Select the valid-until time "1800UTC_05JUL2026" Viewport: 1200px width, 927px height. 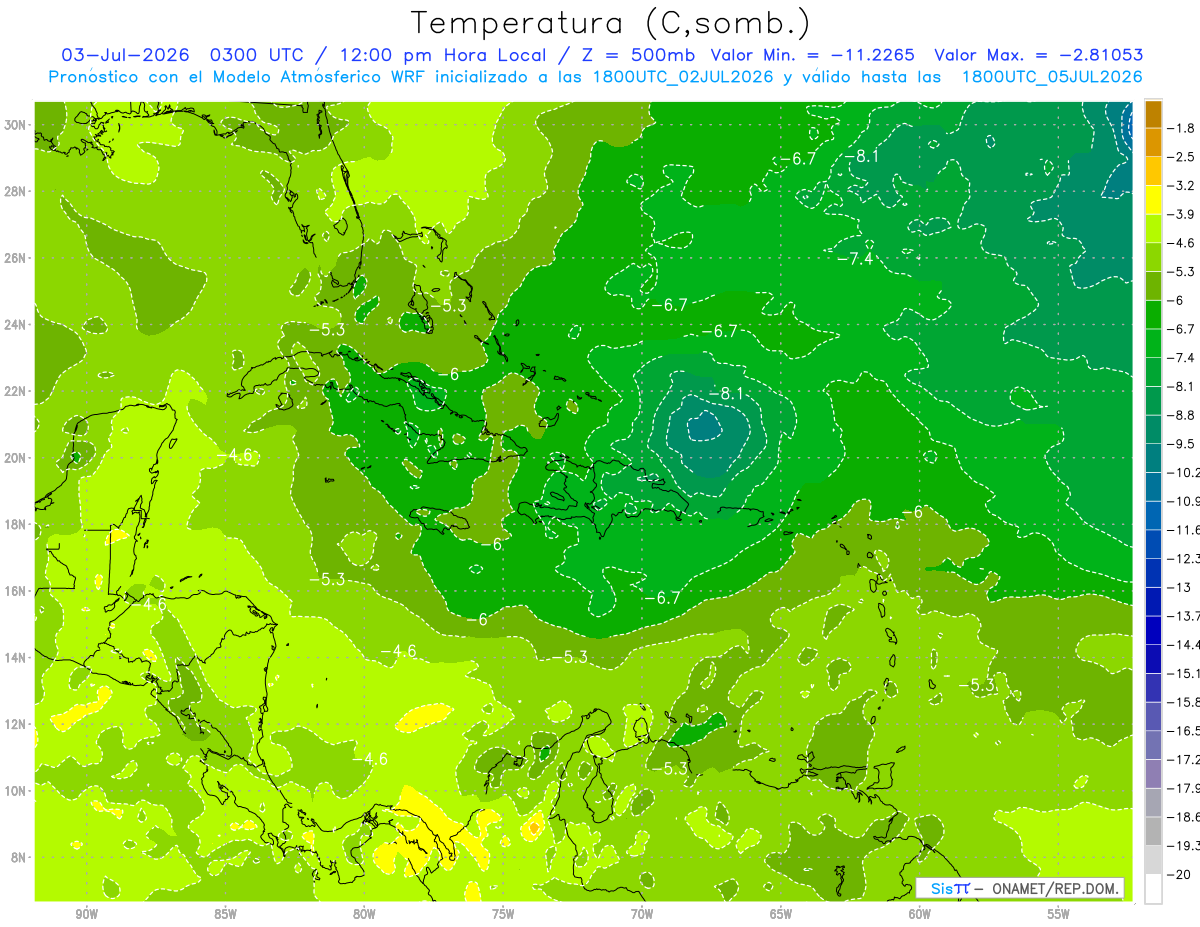tap(1052, 77)
